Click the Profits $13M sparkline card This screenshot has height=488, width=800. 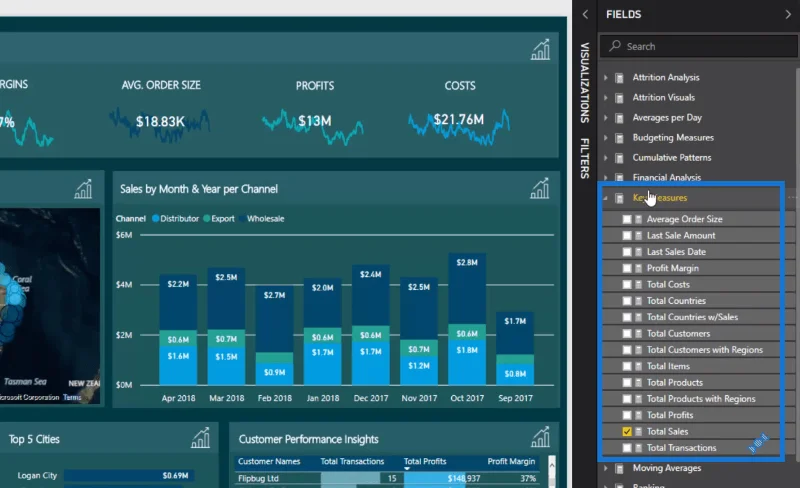(314, 112)
